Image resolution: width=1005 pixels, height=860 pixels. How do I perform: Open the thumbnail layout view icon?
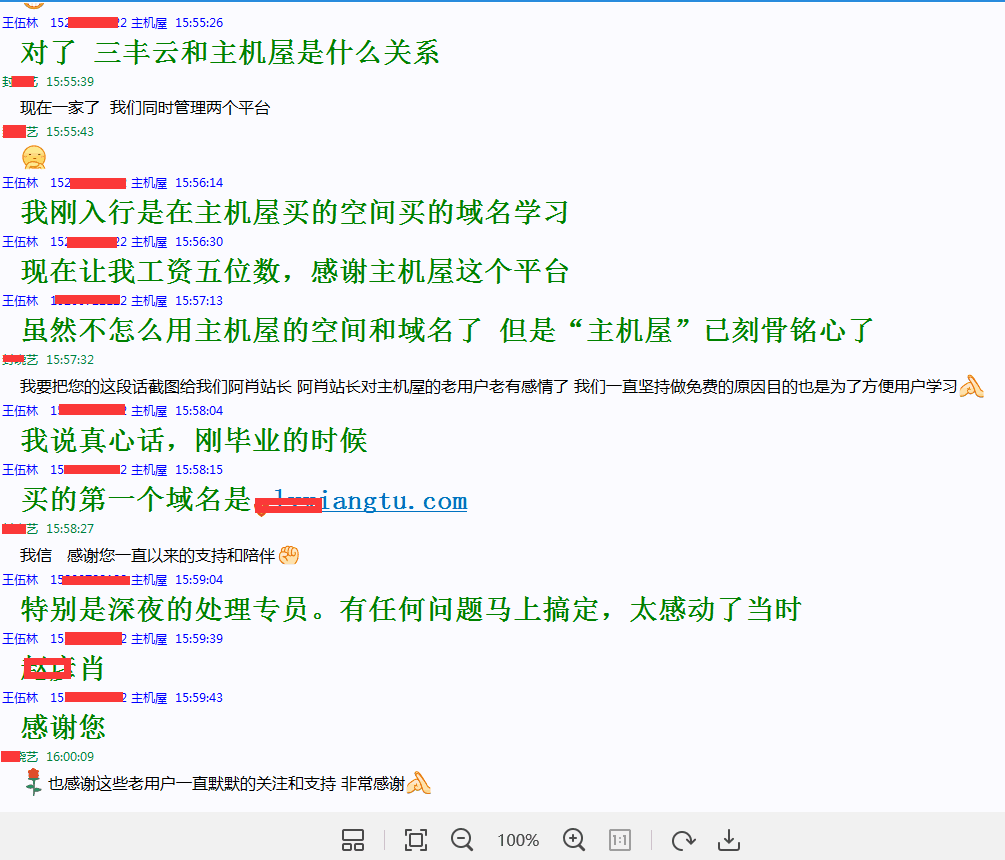(x=353, y=840)
